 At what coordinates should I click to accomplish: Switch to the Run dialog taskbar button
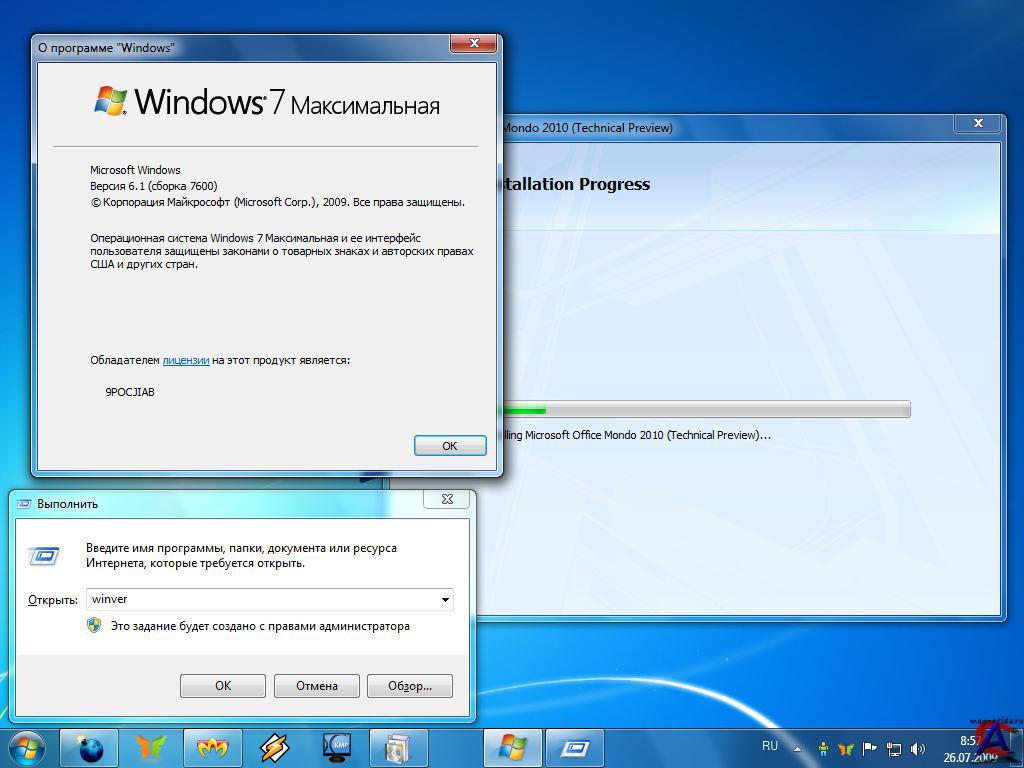click(x=575, y=747)
